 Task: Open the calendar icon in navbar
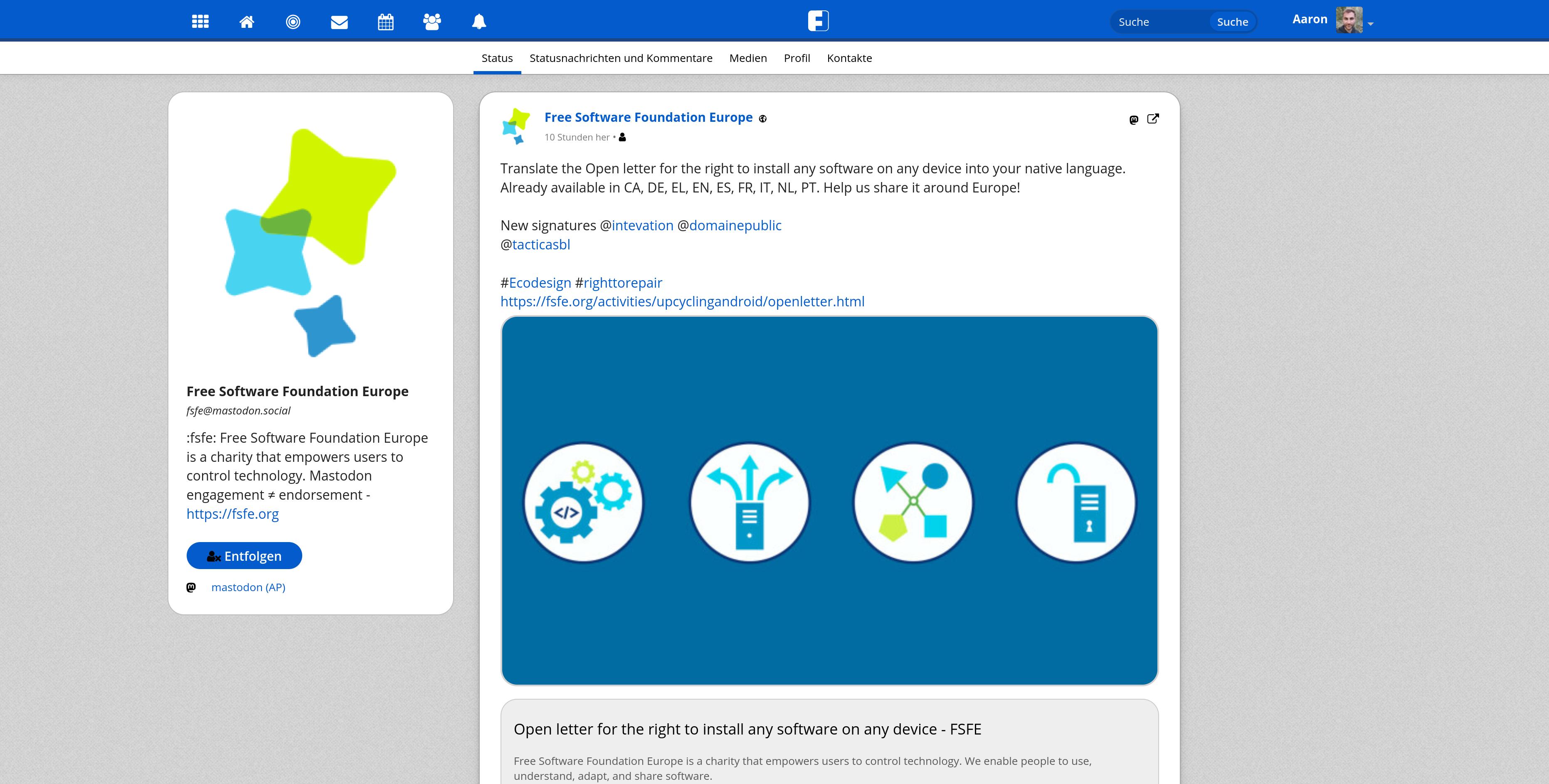[385, 22]
